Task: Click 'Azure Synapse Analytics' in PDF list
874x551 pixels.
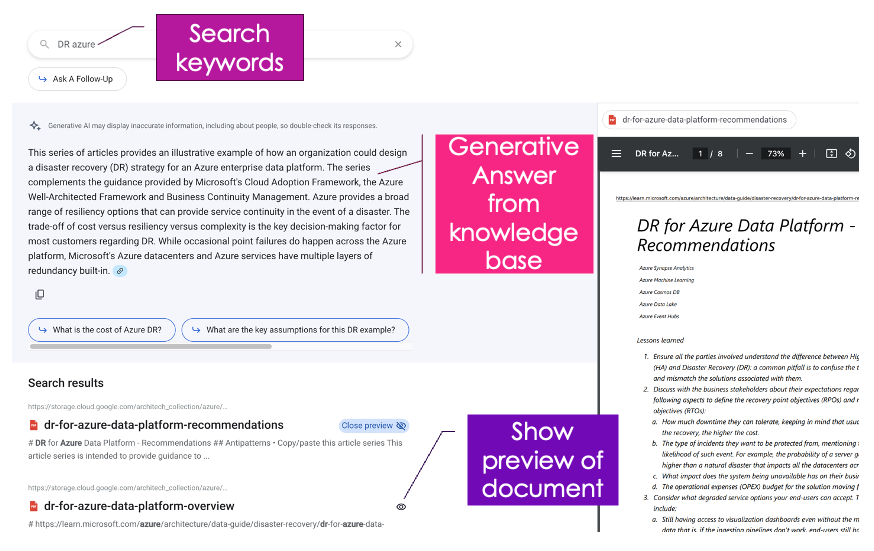Action: (x=666, y=269)
